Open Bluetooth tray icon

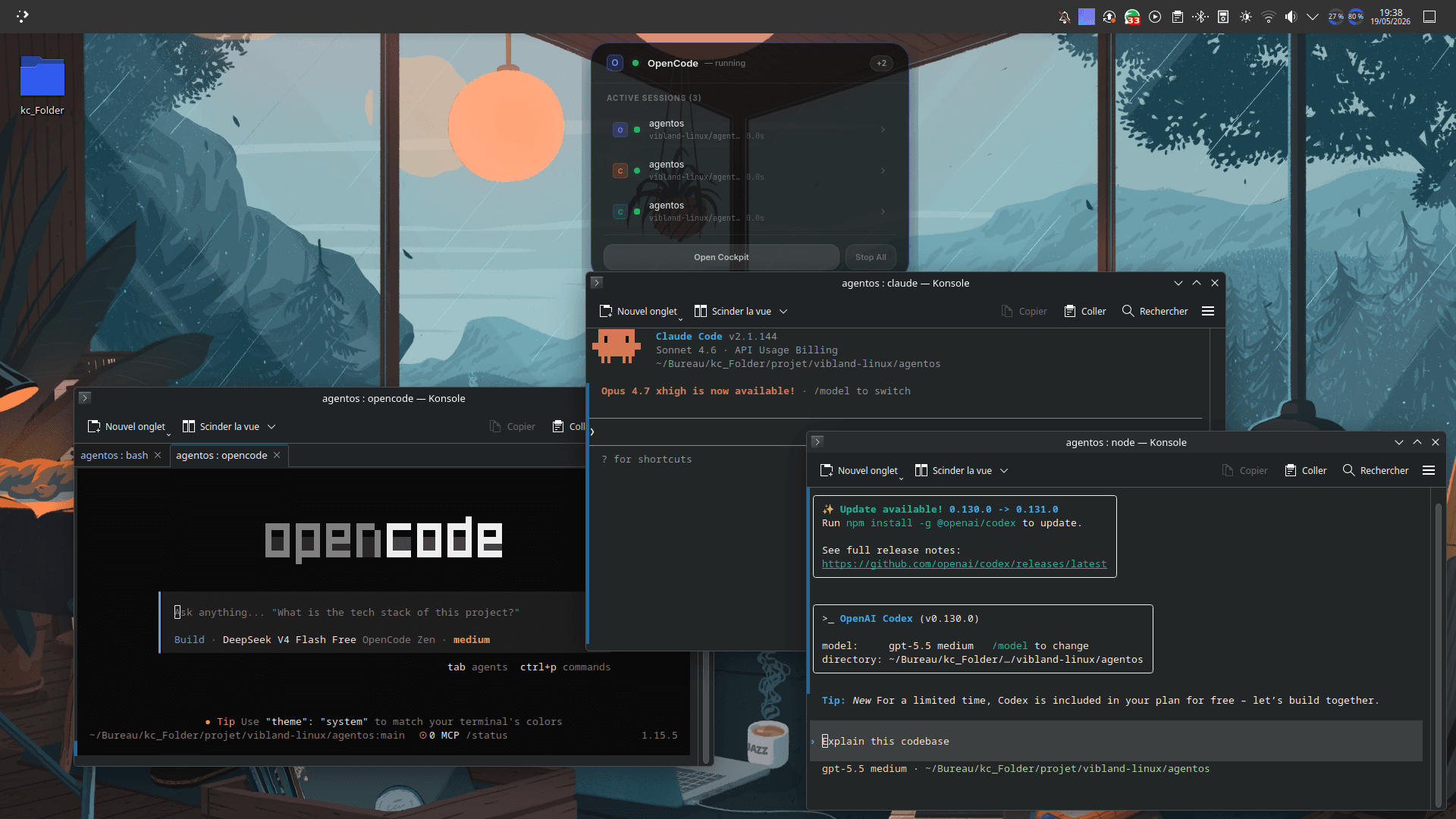[1200, 17]
